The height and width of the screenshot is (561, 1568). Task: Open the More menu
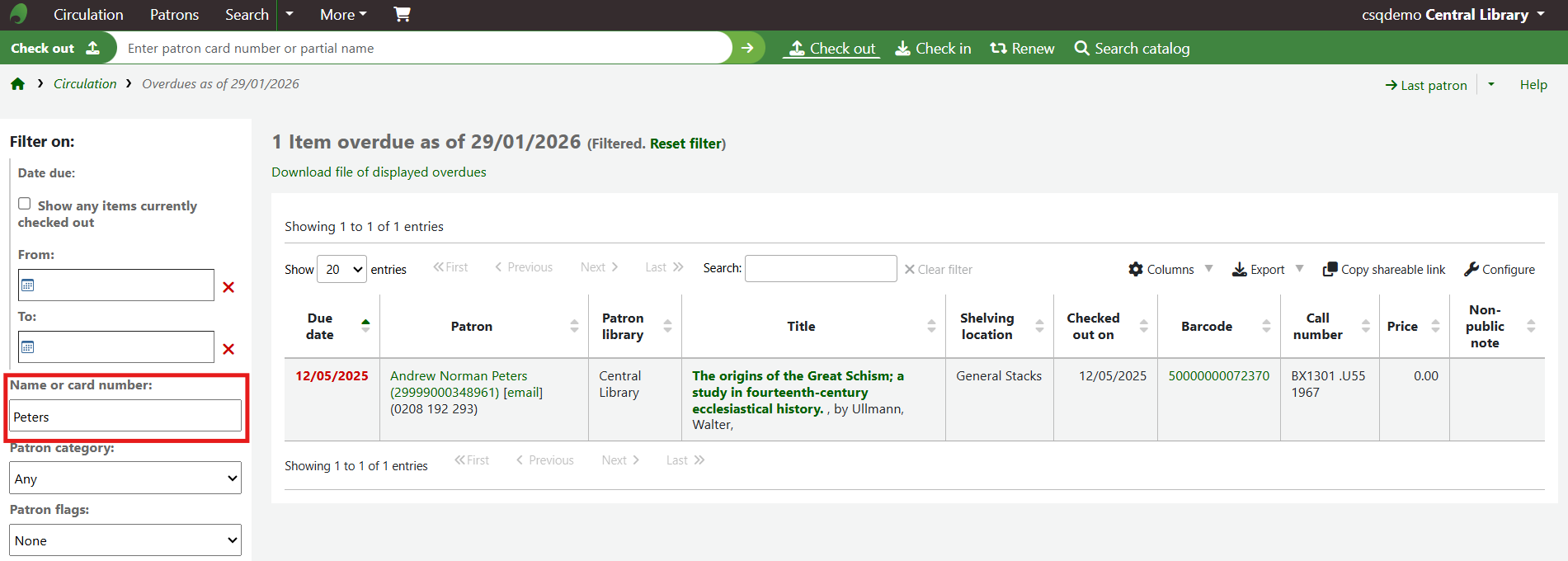(x=343, y=15)
